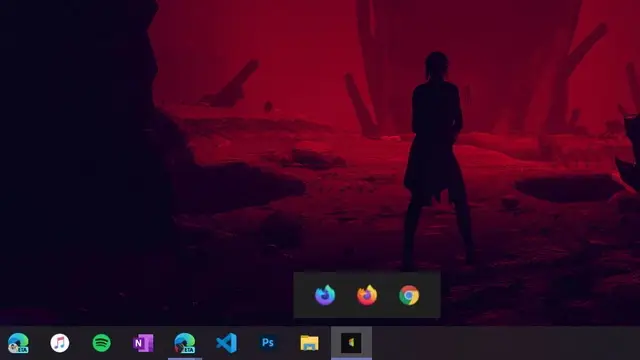Click the highlighted black grouped-apps taskbar icon
The height and width of the screenshot is (360, 640).
[351, 342]
